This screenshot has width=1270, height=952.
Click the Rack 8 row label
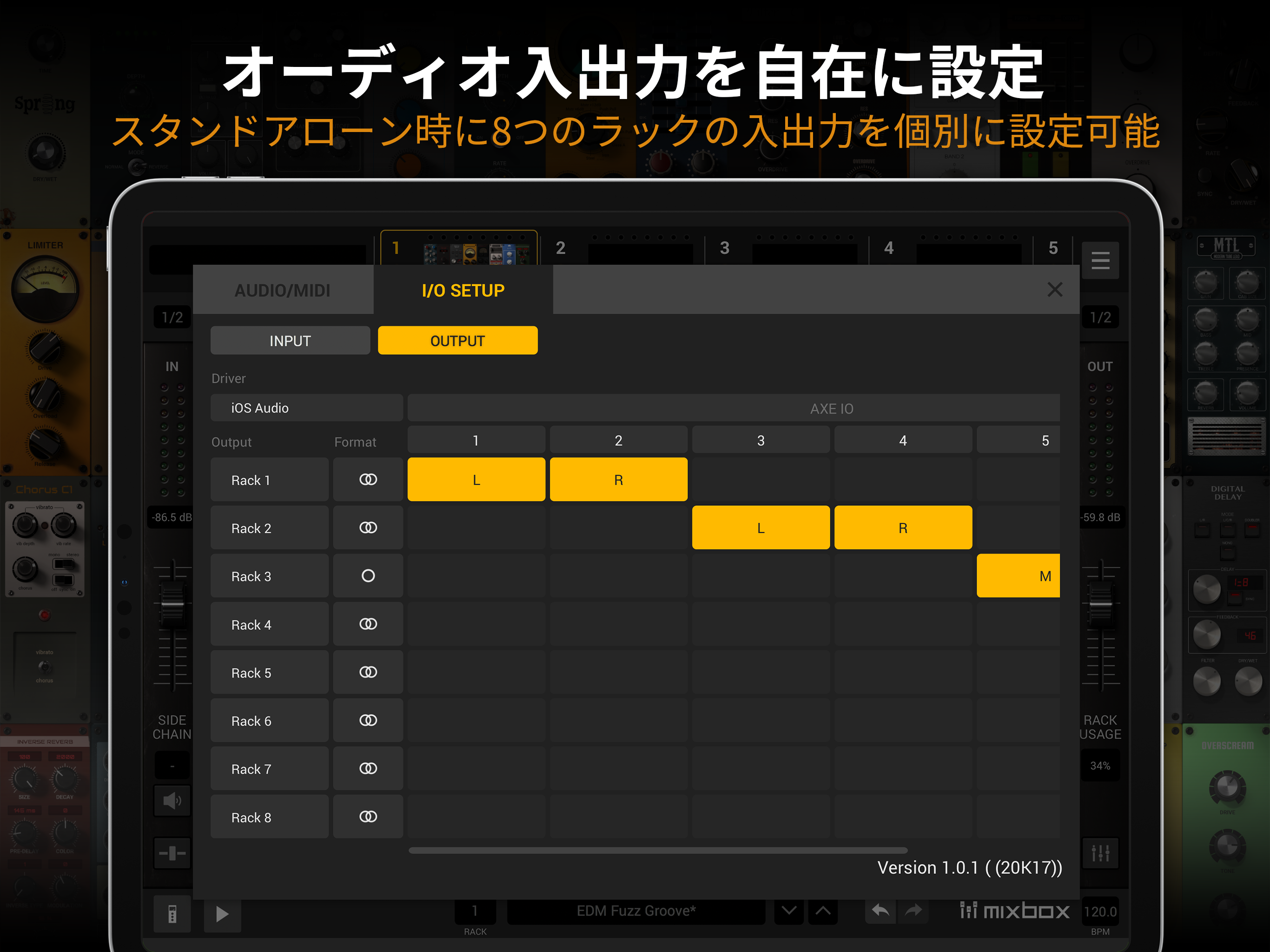click(x=269, y=817)
